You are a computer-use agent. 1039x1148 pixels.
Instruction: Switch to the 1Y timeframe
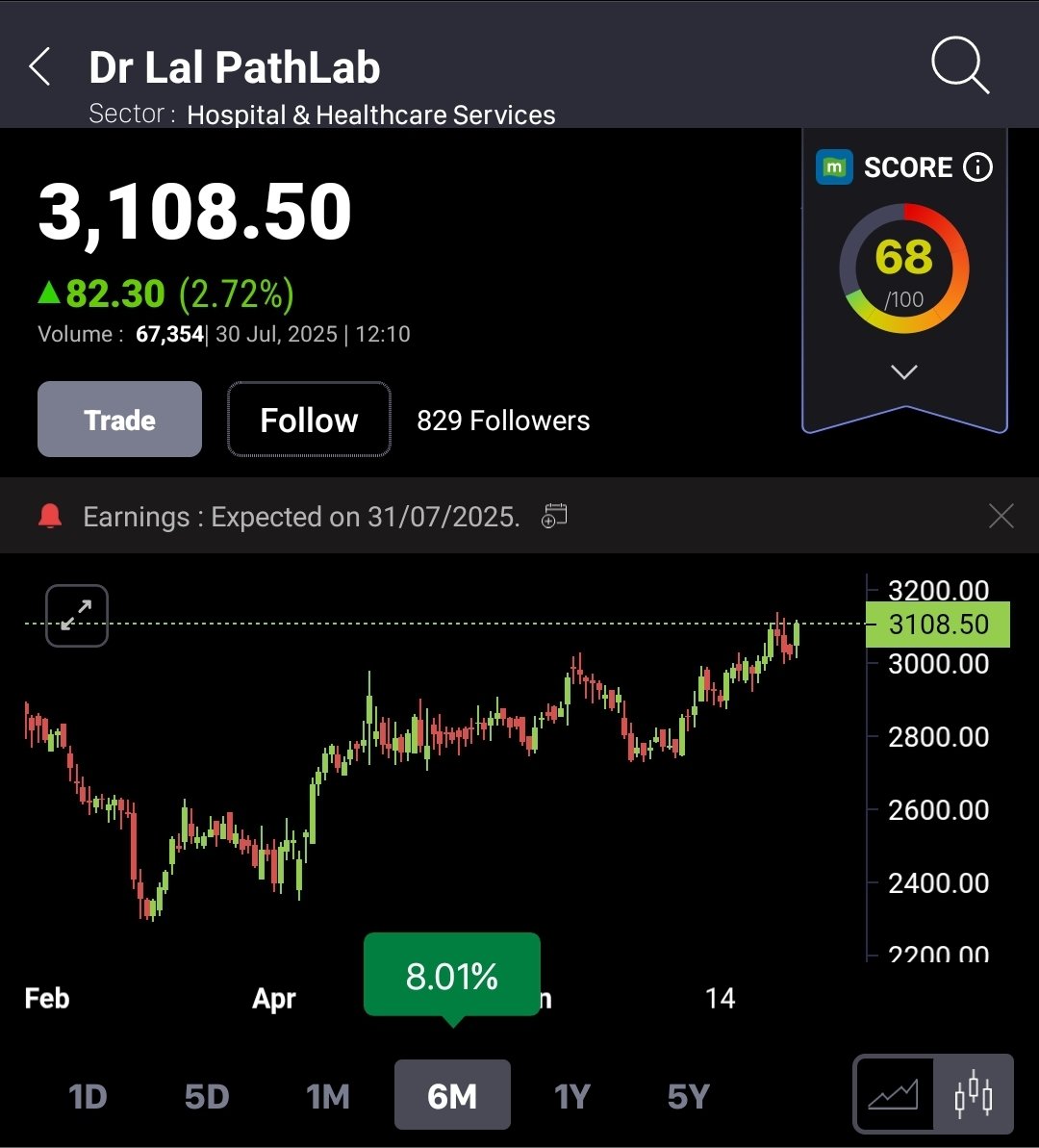click(571, 1096)
